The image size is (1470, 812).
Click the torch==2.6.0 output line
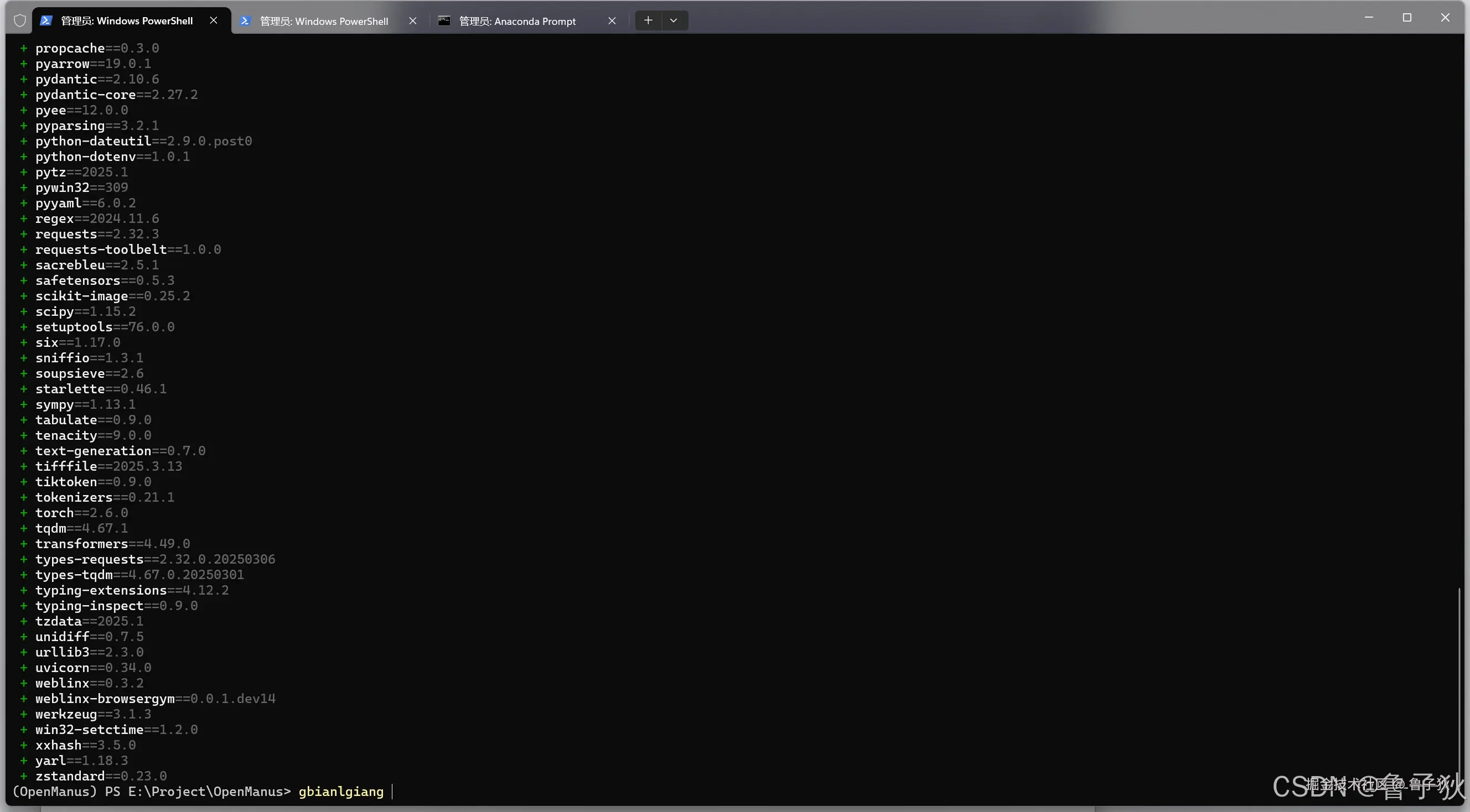pos(81,513)
